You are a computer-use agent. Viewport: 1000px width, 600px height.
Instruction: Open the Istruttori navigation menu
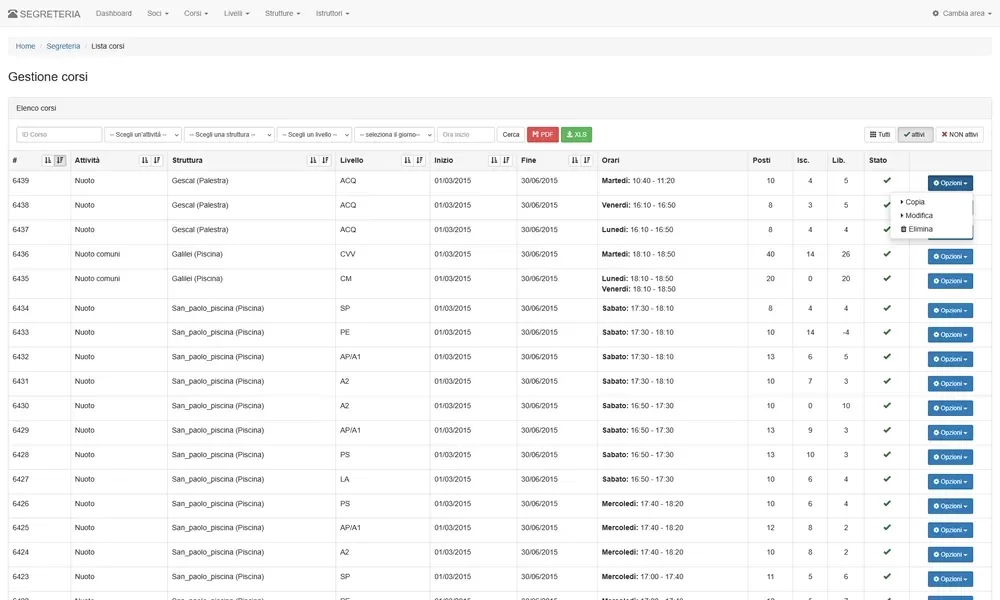[x=332, y=13]
